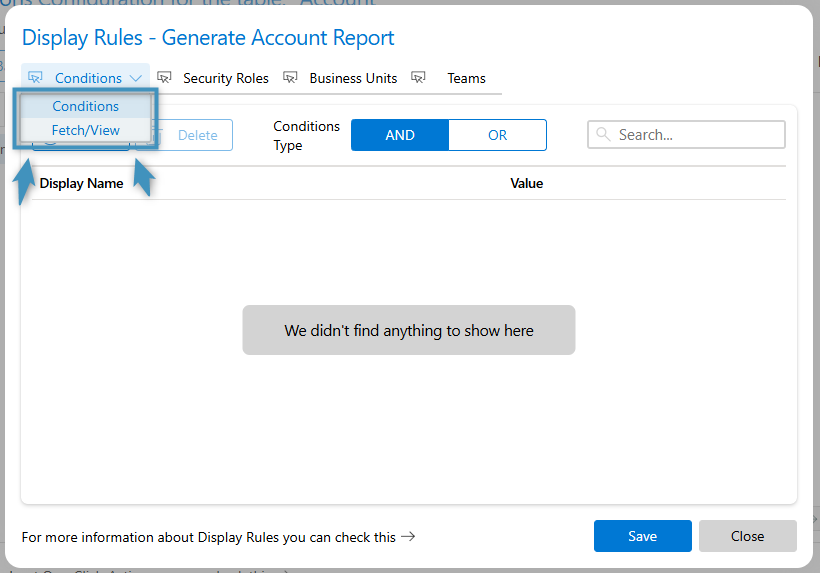820x573 pixels.
Task: Click the Security Roles tab icon
Action: click(x=164, y=78)
